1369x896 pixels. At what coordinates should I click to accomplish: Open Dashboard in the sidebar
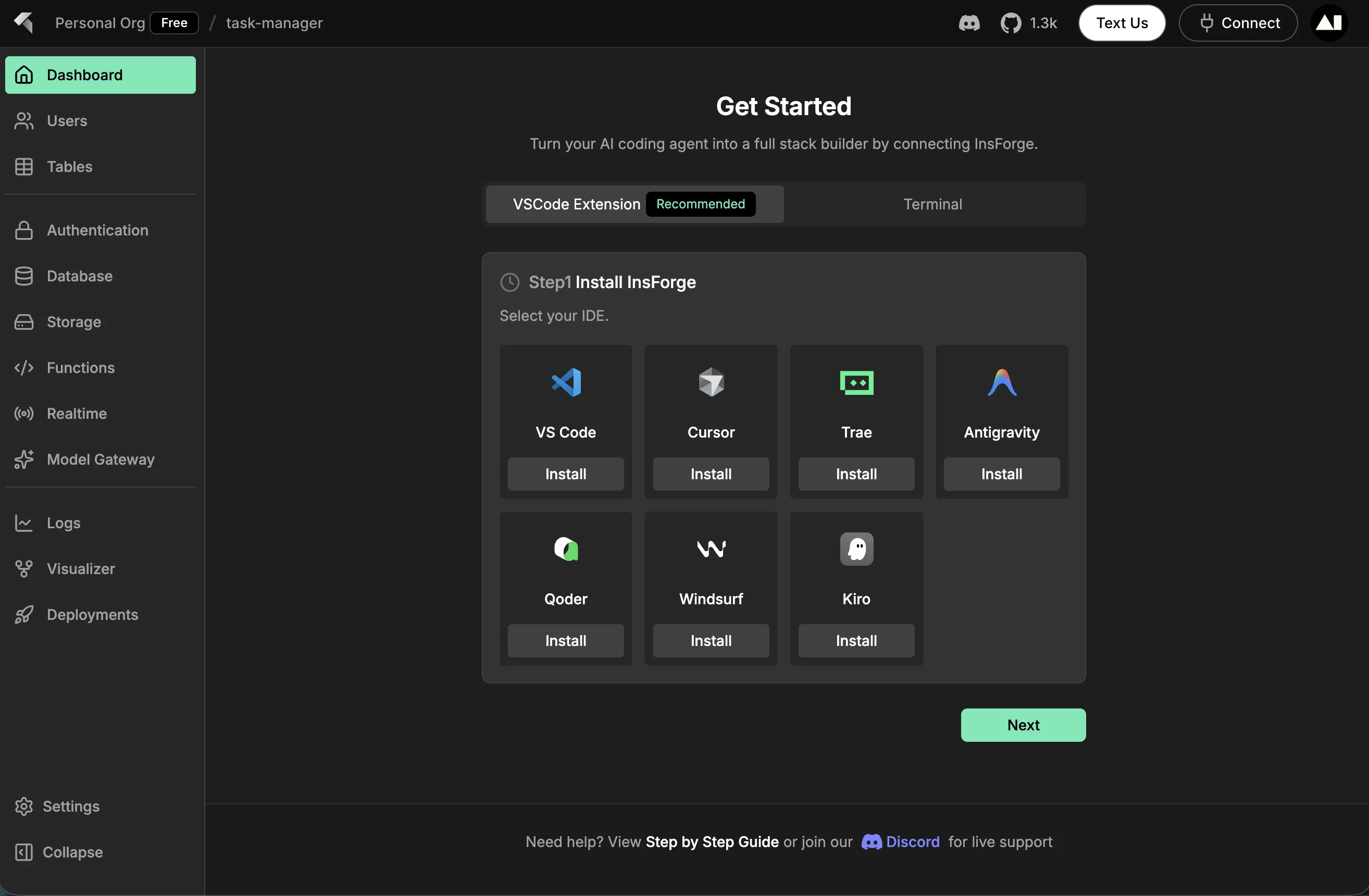pos(101,75)
